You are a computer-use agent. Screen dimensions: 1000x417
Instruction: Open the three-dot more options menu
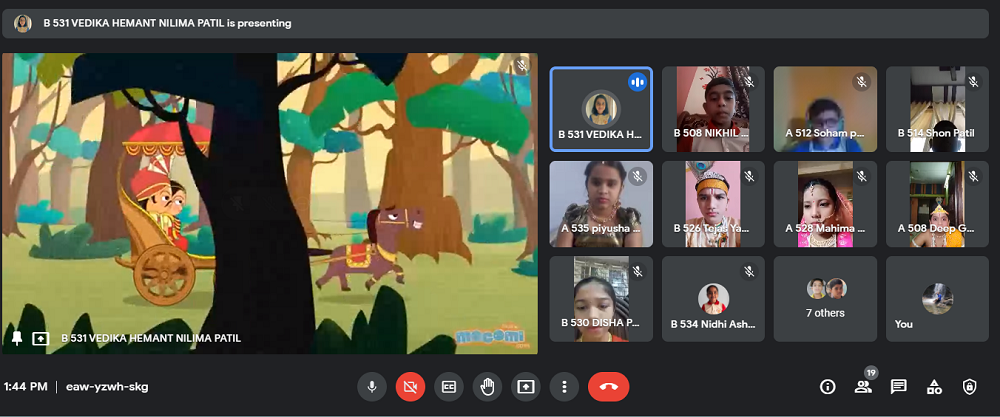click(x=564, y=387)
